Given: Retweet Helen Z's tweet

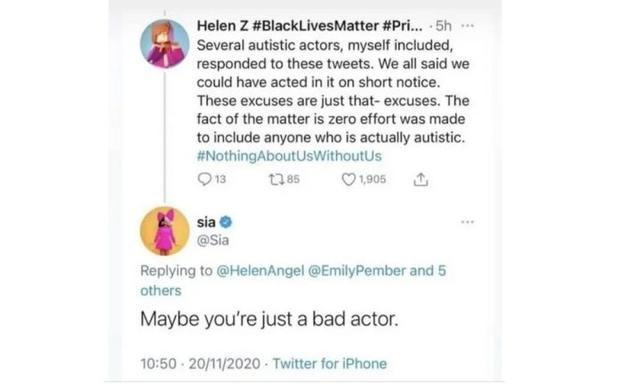Looking at the screenshot, I should click(276, 179).
